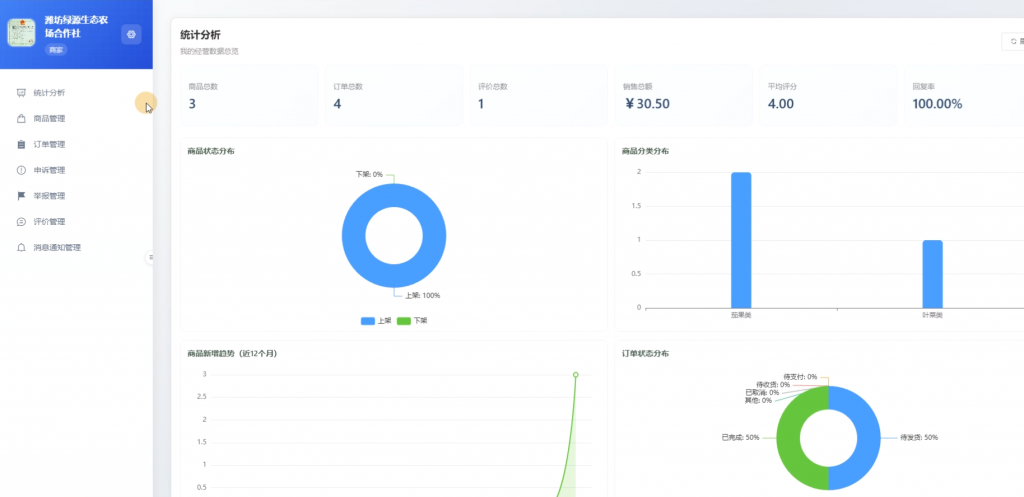Click the 消息通知管理 bell icon
Image resolution: width=1024 pixels, height=497 pixels.
(x=21, y=248)
